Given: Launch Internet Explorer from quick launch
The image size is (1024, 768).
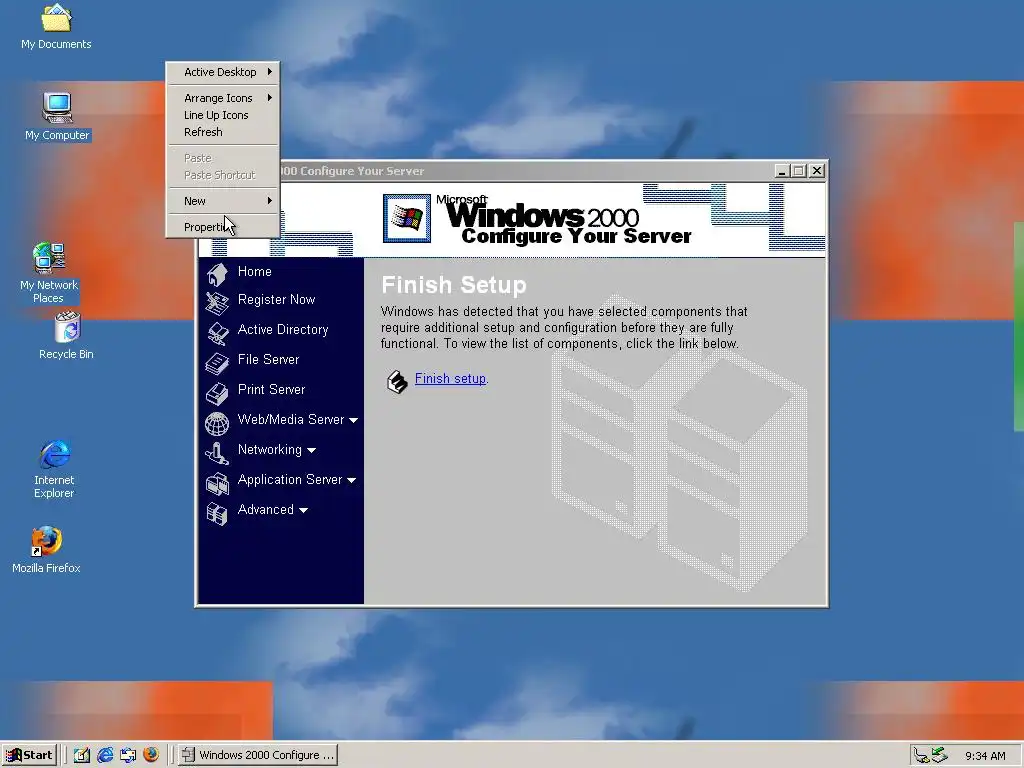Looking at the screenshot, I should pos(105,755).
